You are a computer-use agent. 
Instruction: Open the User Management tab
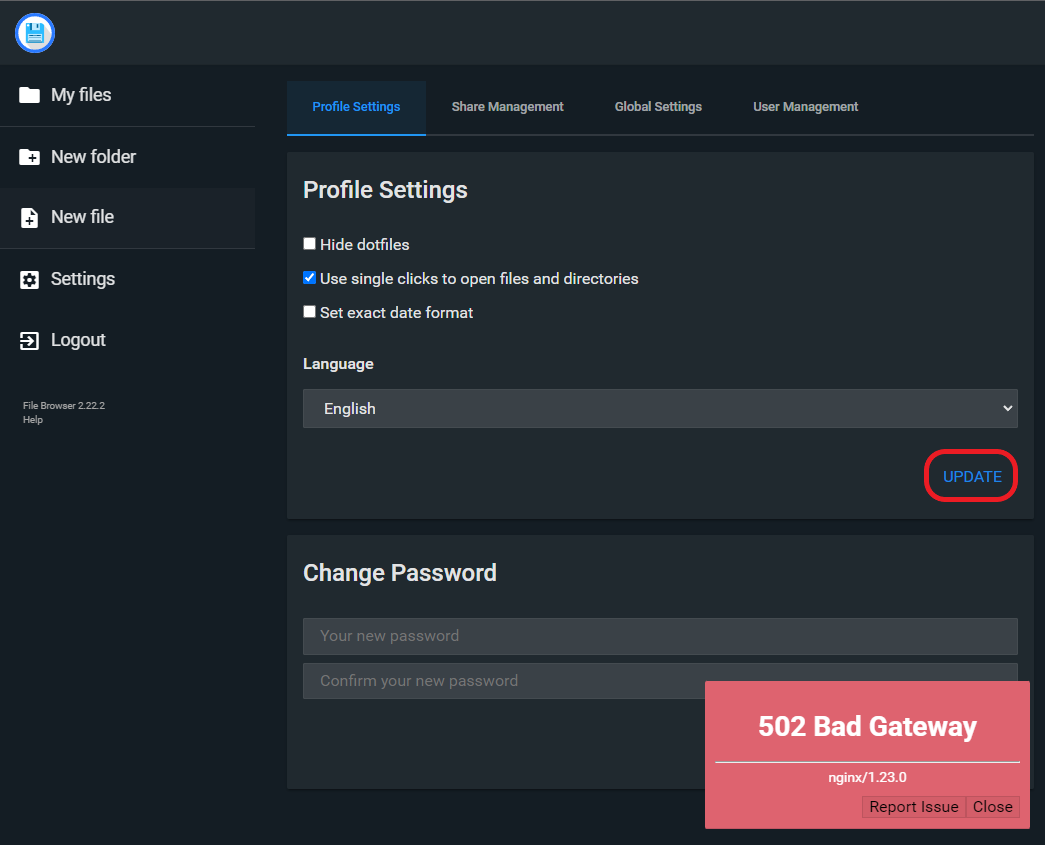[x=805, y=106]
